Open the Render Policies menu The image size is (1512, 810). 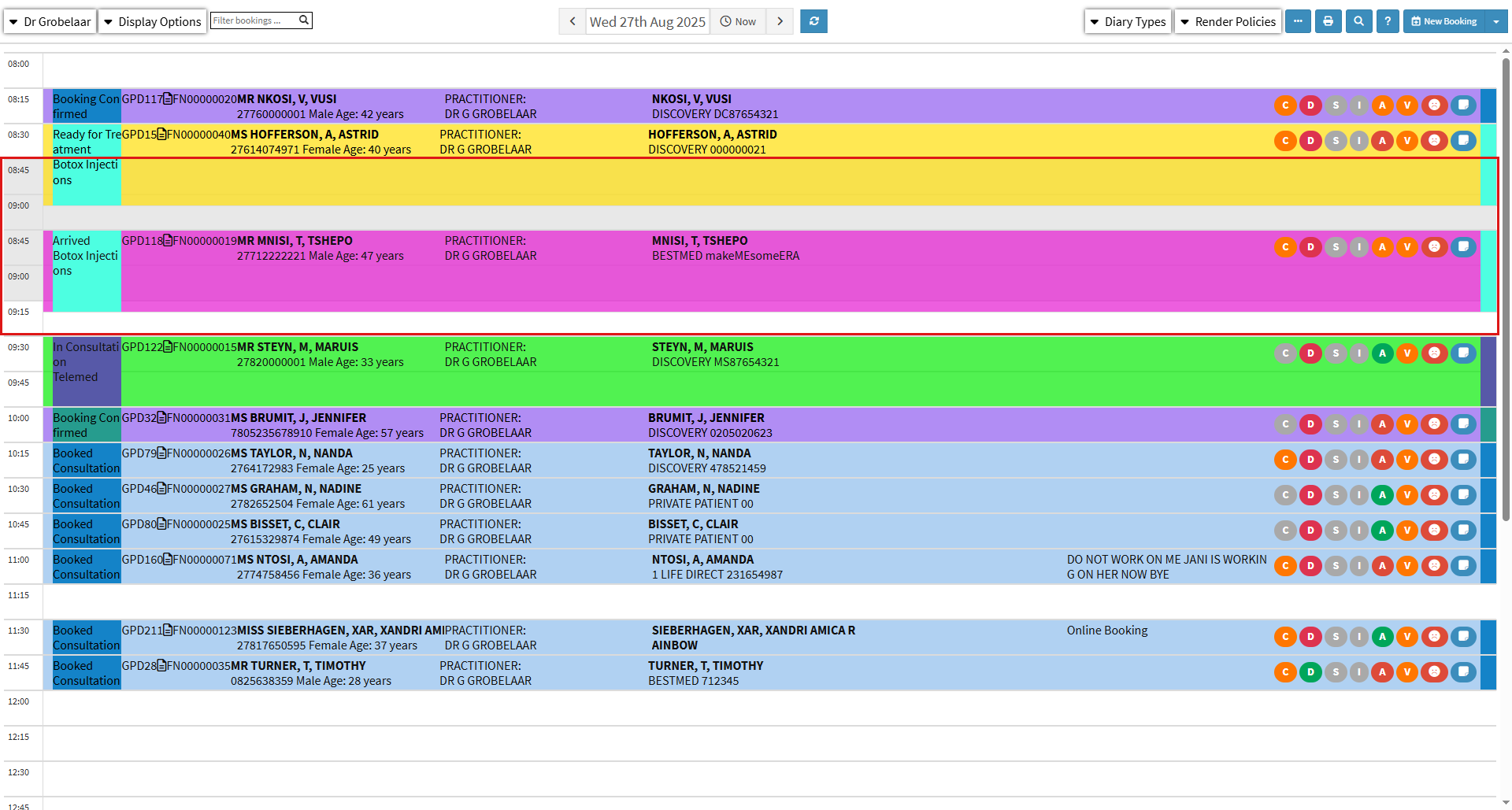tap(1228, 21)
